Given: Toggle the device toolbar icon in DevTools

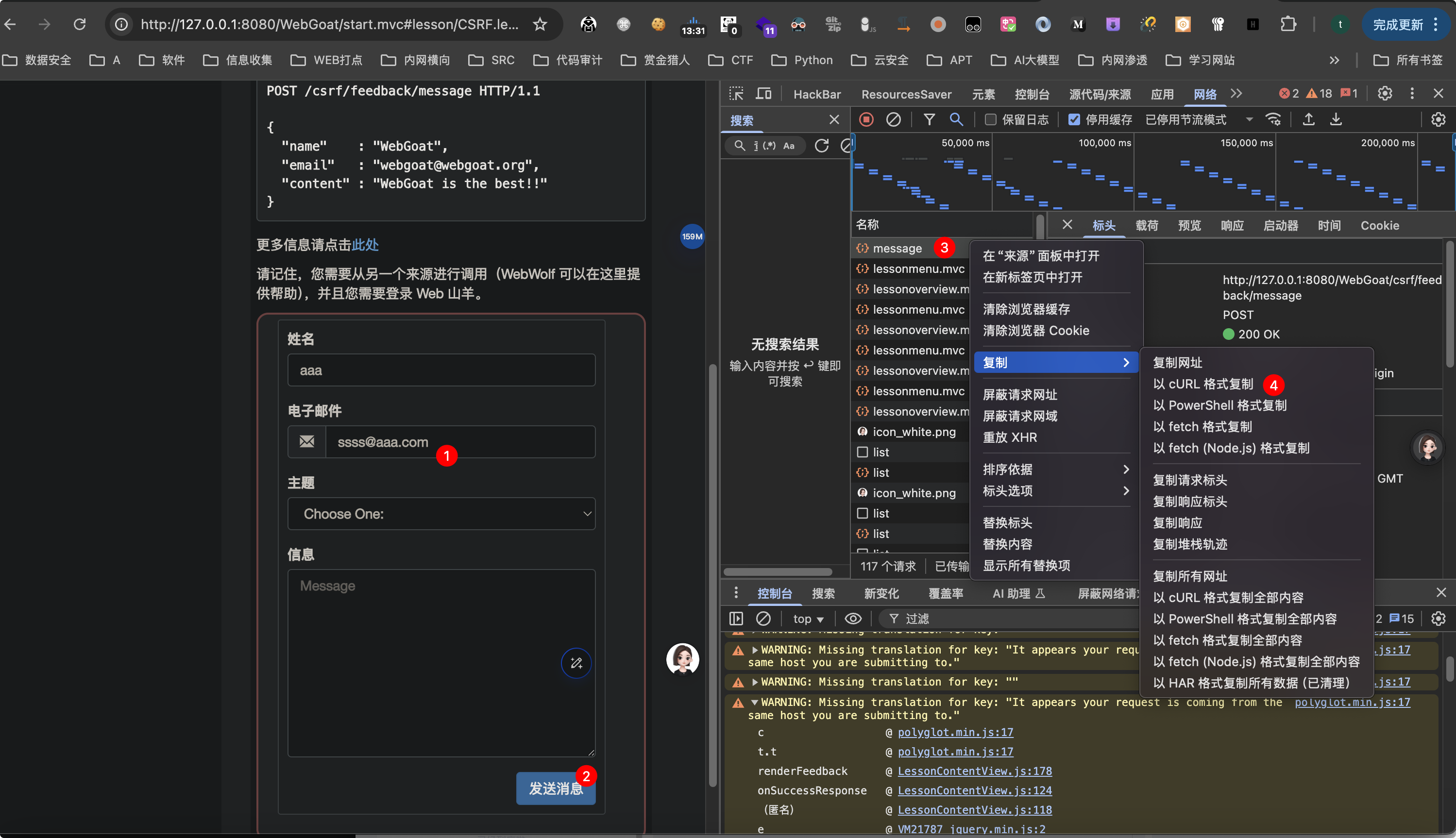Looking at the screenshot, I should (763, 94).
